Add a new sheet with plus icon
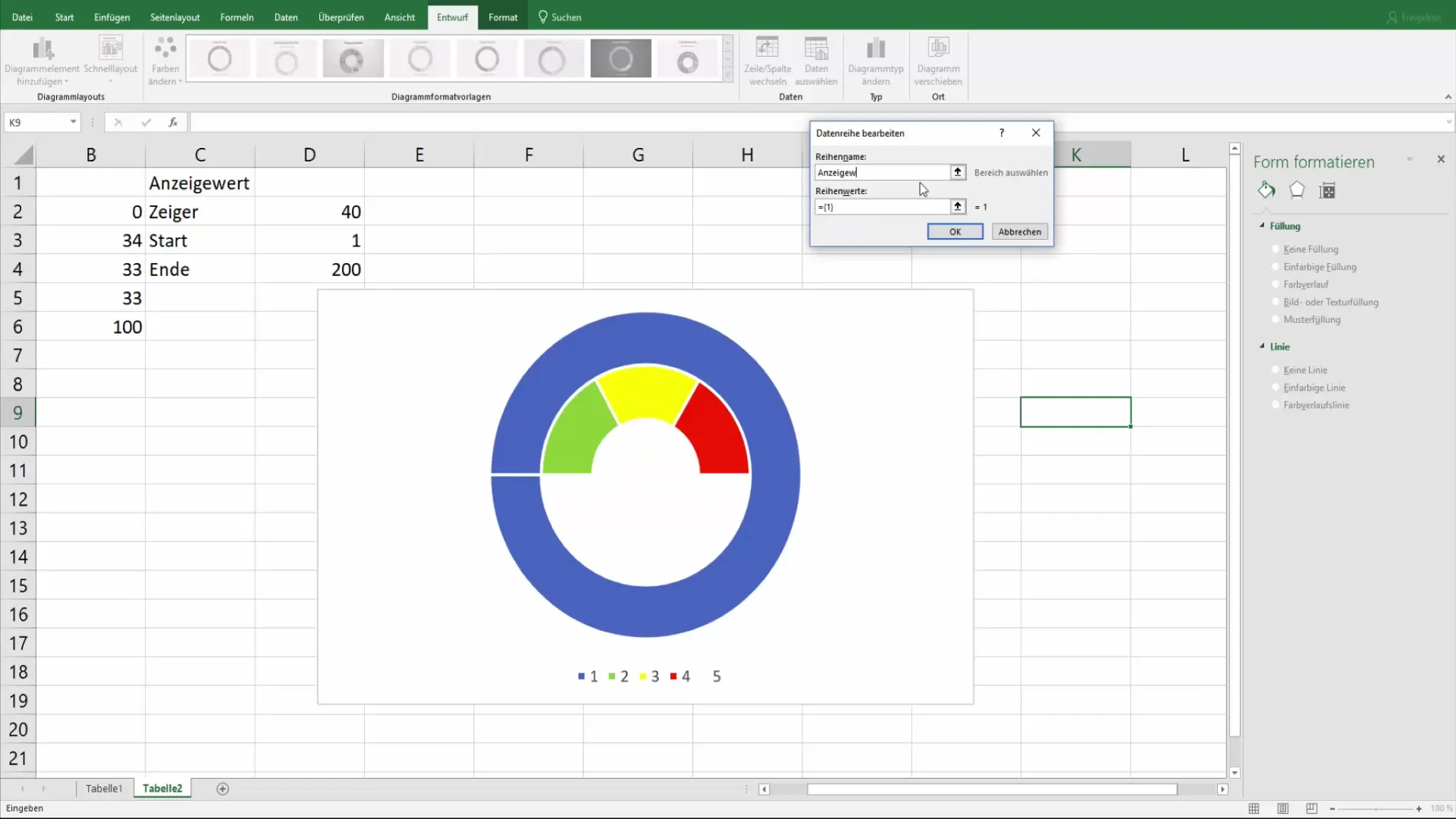The height and width of the screenshot is (819, 1456). (223, 789)
